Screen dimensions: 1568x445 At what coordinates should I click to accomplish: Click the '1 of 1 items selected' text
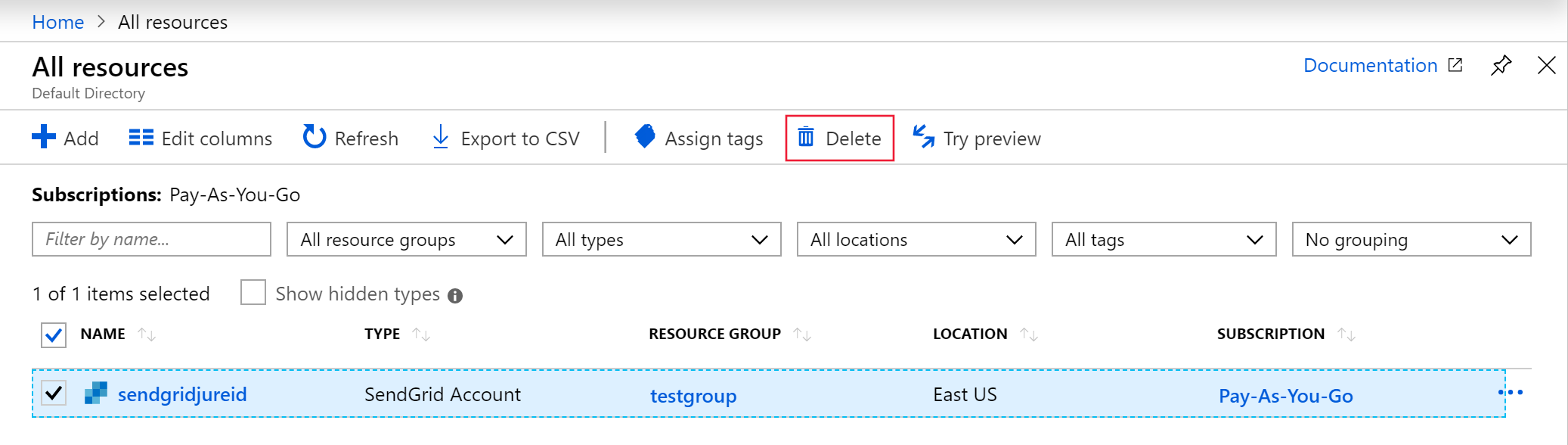[121, 294]
